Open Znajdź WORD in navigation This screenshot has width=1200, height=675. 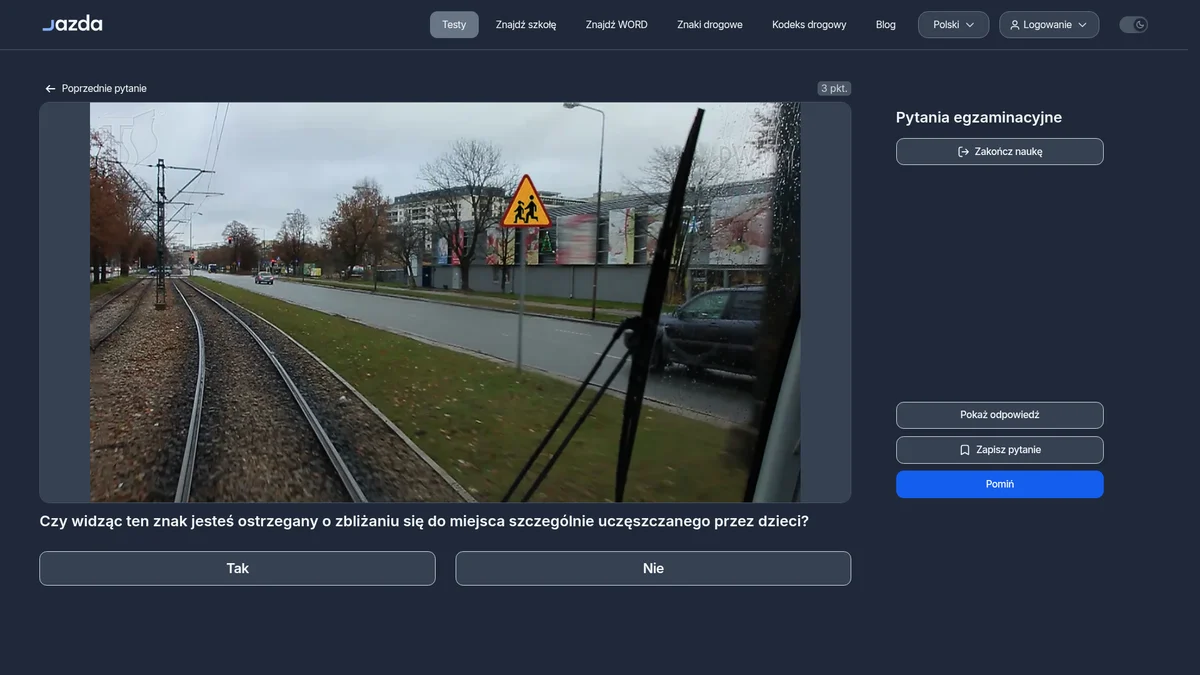(617, 25)
